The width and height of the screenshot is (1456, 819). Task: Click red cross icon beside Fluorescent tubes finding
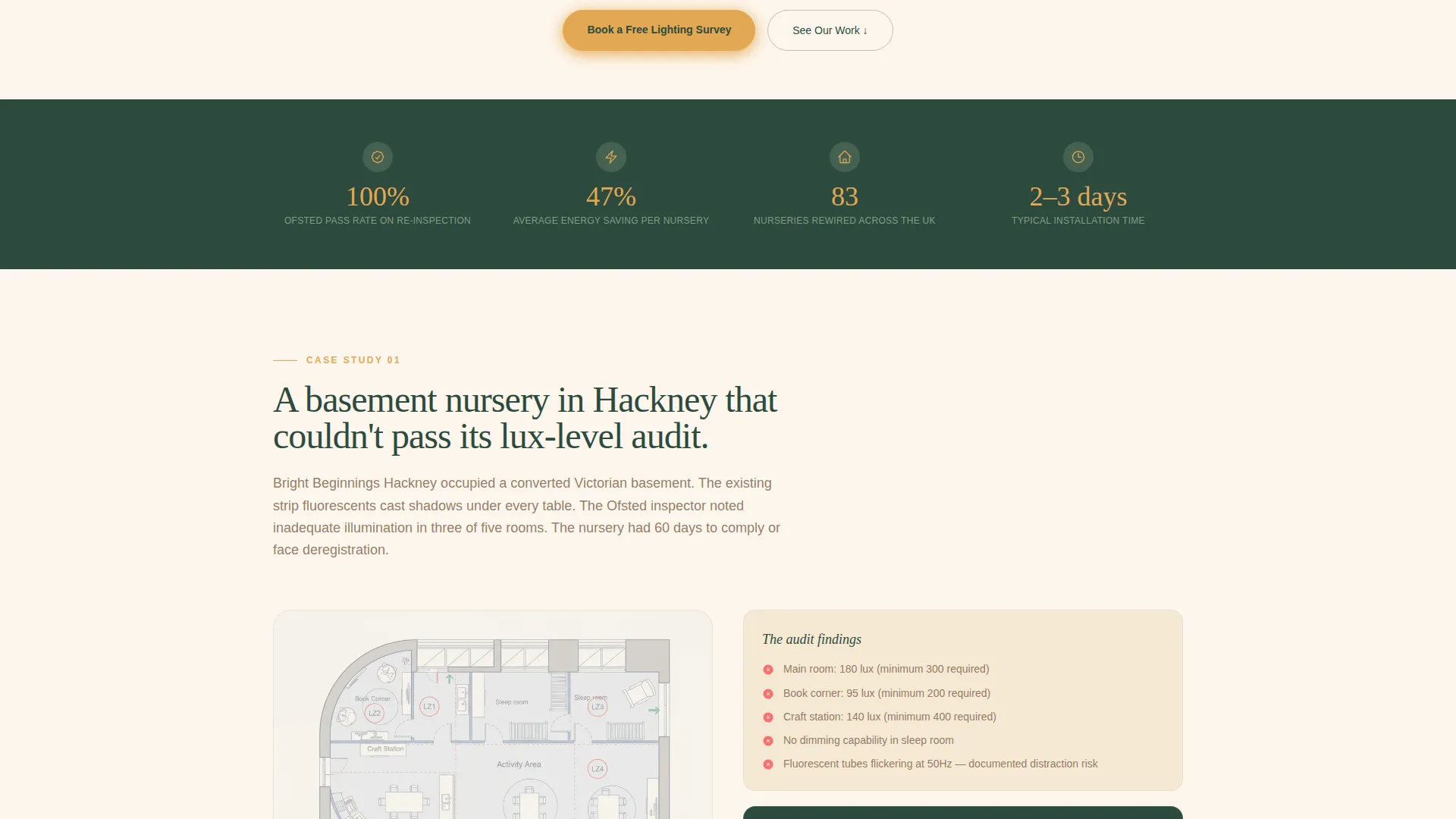(x=768, y=764)
